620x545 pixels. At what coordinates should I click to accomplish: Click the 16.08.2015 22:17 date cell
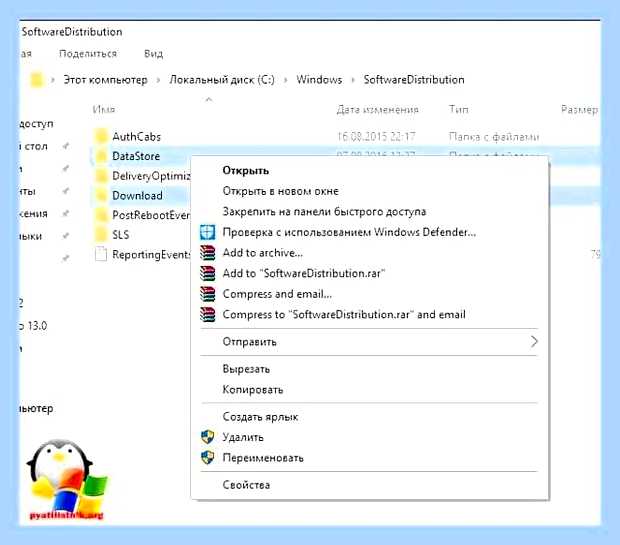point(376,136)
